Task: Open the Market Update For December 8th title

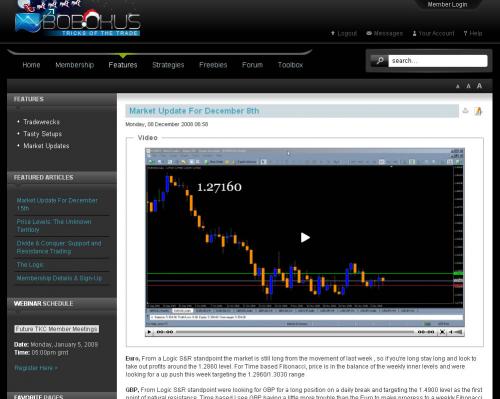Action: point(194,111)
